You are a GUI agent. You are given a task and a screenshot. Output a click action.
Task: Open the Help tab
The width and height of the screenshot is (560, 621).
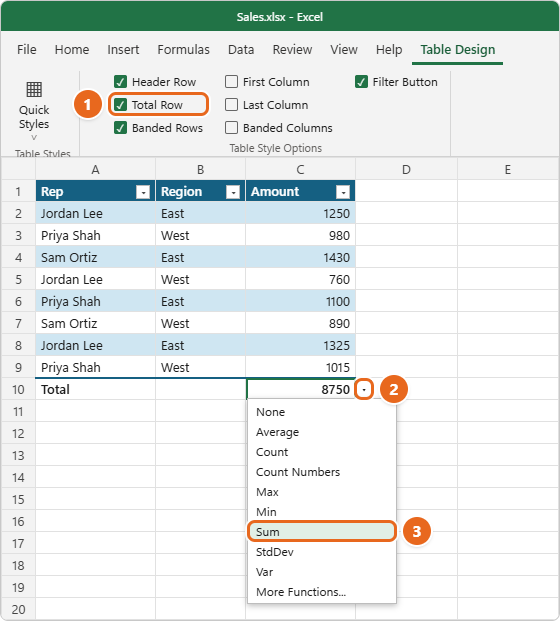(x=389, y=50)
